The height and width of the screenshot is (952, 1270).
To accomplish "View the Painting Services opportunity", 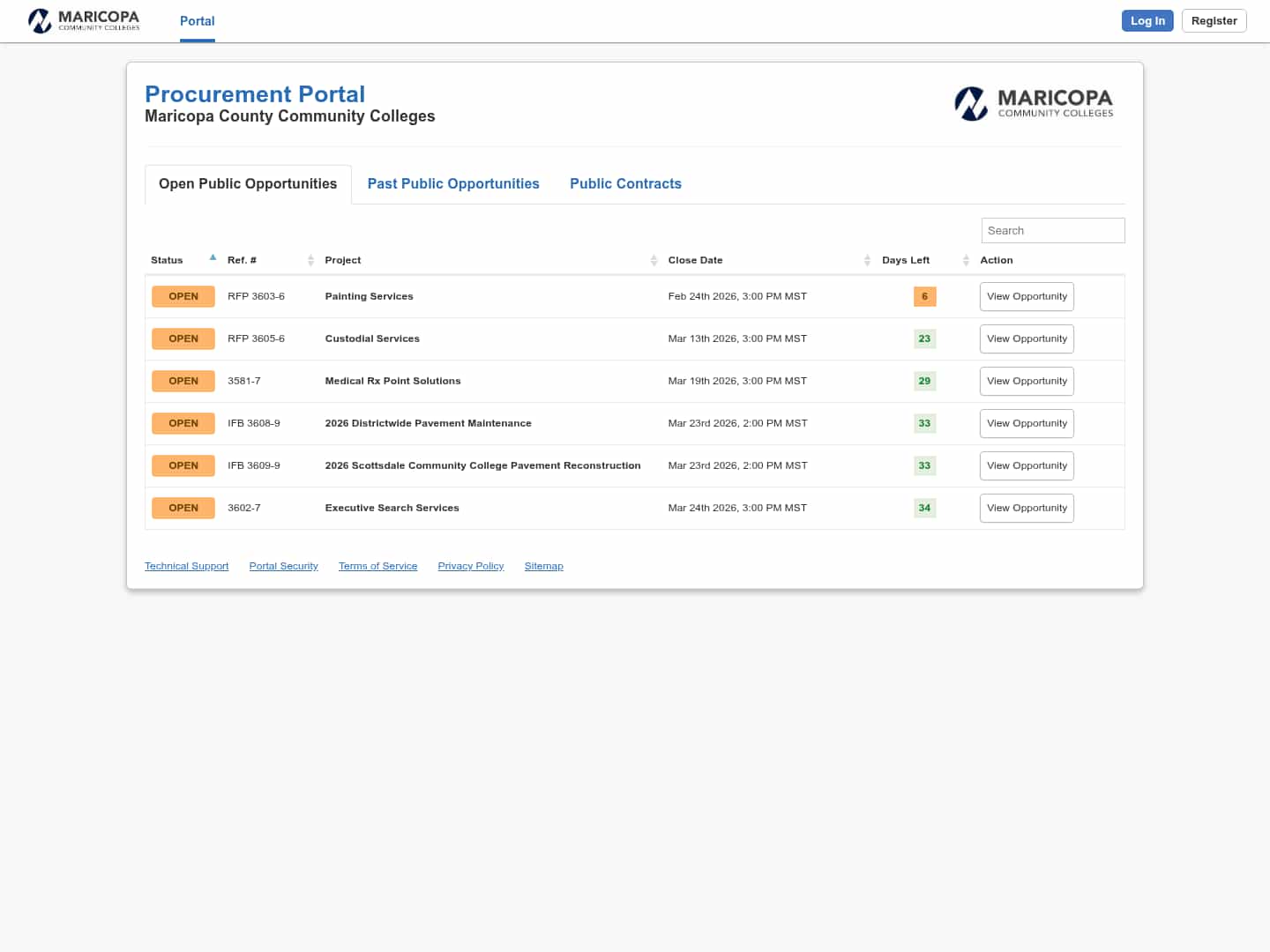I will click(x=1027, y=296).
